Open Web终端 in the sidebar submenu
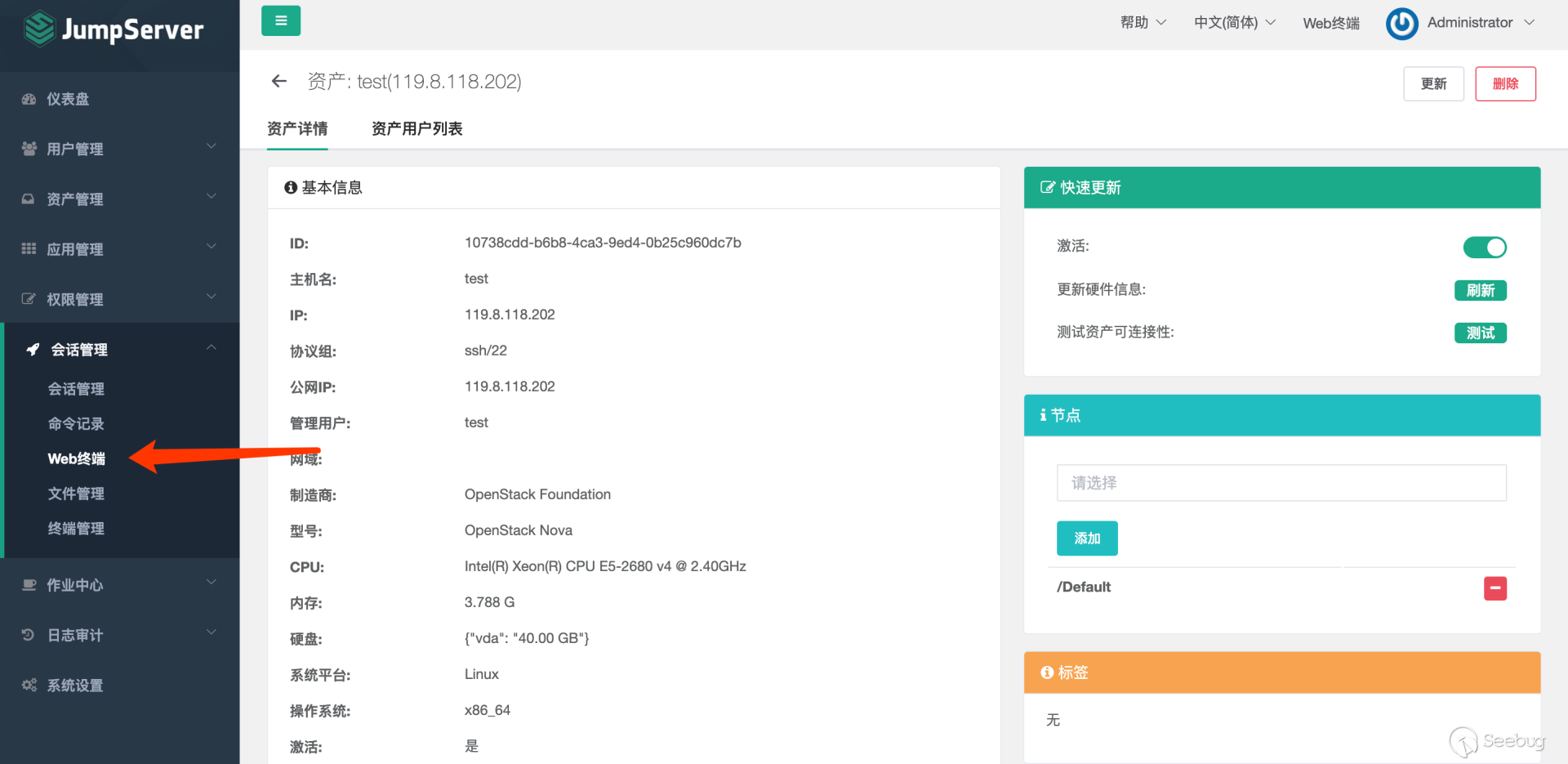Viewport: 1568px width, 764px height. point(77,459)
